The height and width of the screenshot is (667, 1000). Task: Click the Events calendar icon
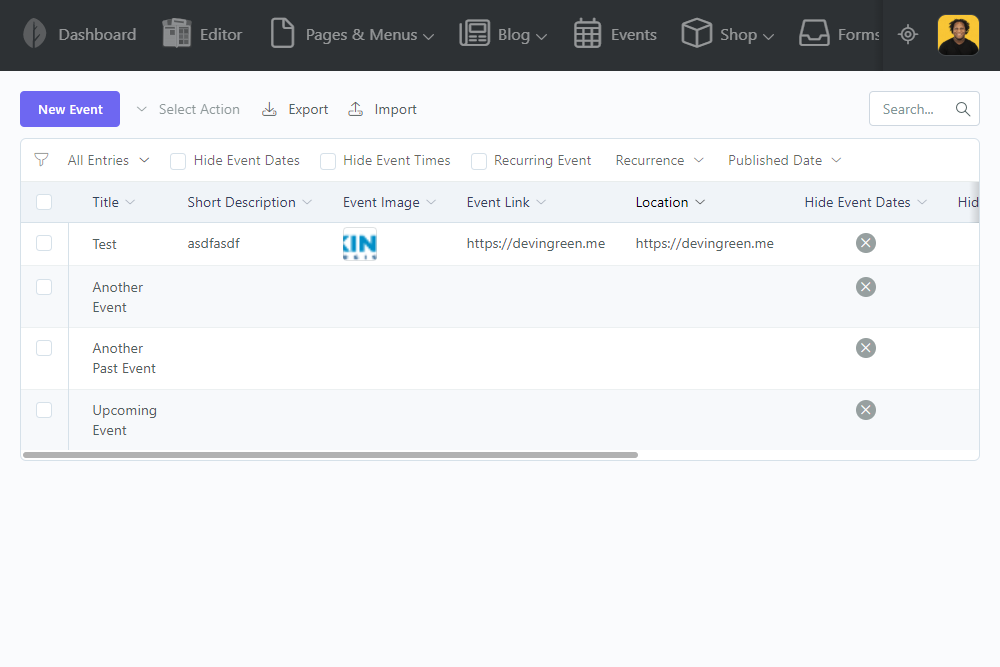click(x=587, y=34)
